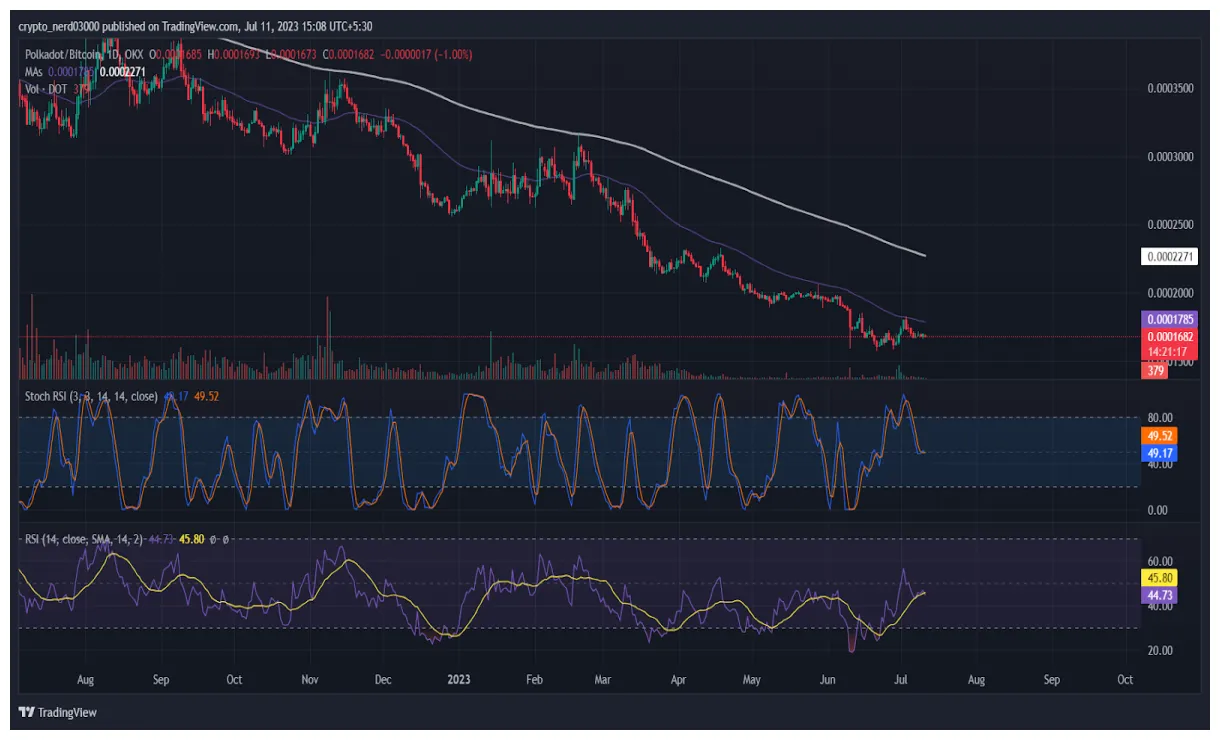Click the blue 49.17 Stoch RSI label
1220x740 pixels.
point(1158,453)
